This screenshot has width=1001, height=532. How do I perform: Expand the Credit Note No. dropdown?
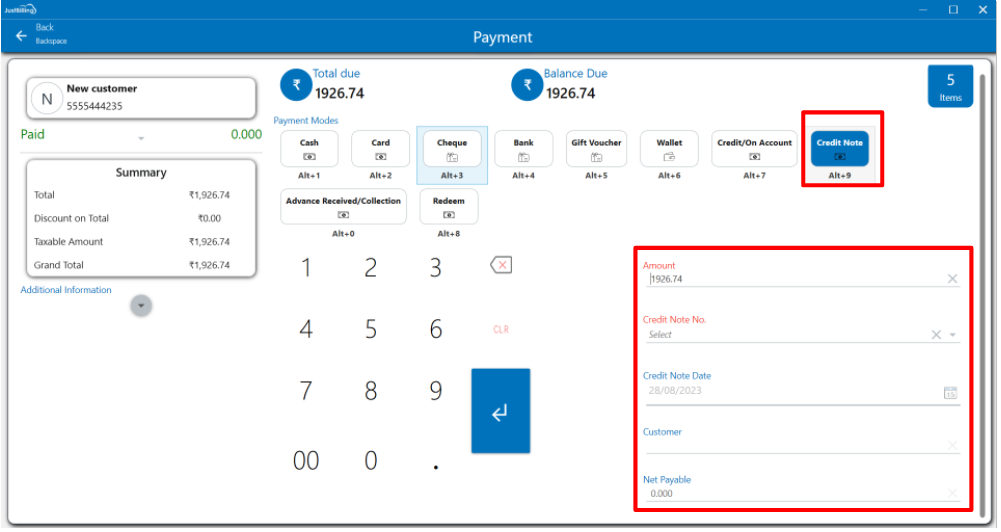953,335
